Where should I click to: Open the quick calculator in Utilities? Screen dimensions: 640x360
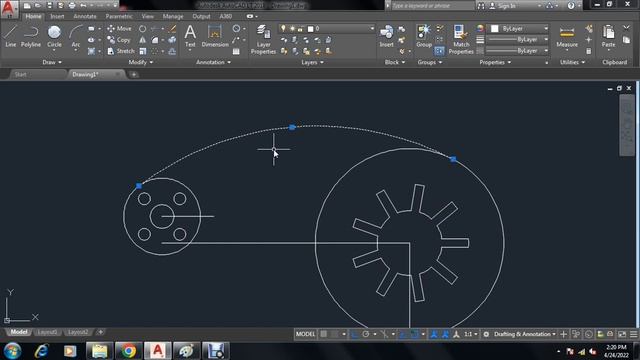[x=589, y=51]
